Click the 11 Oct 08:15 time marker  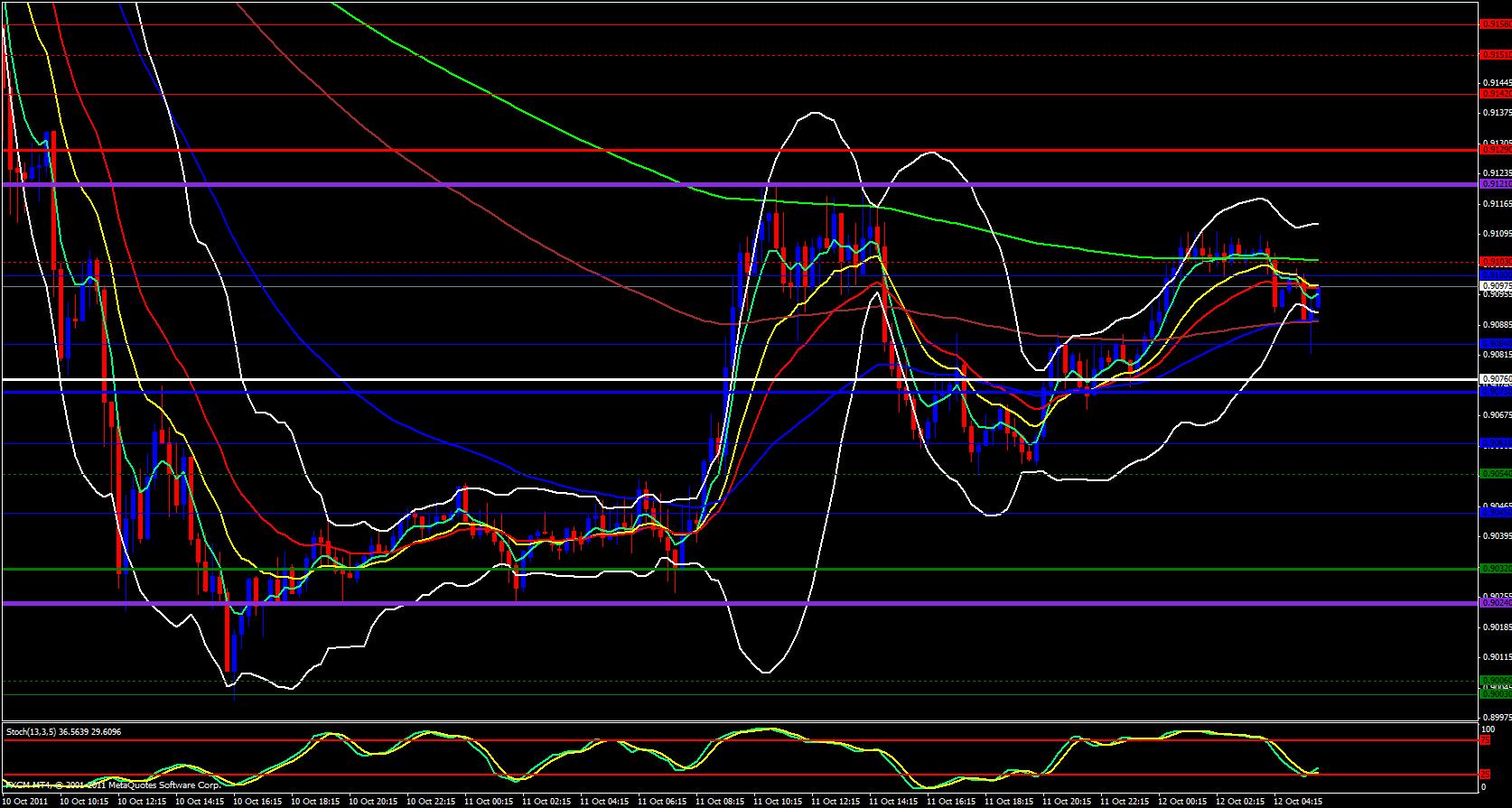point(720,801)
